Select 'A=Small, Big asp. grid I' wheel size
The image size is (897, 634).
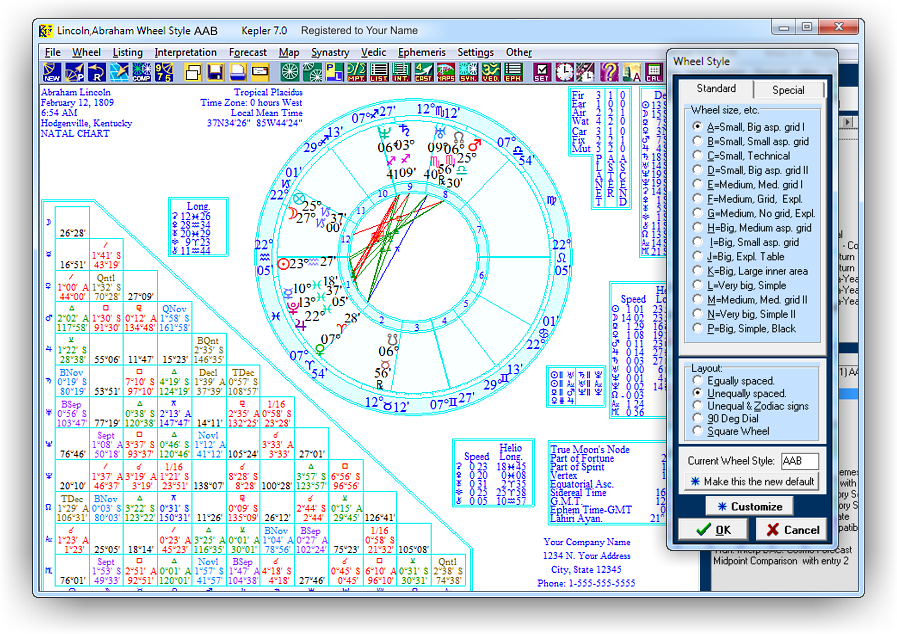750,127
